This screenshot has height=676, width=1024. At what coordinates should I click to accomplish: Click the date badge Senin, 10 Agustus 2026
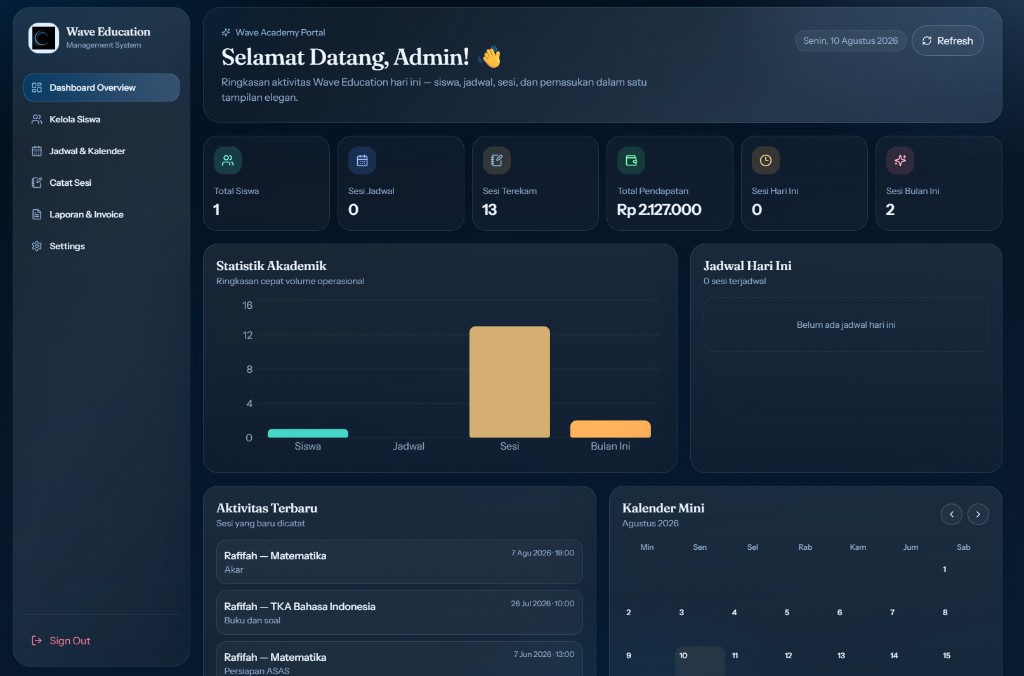tap(850, 40)
